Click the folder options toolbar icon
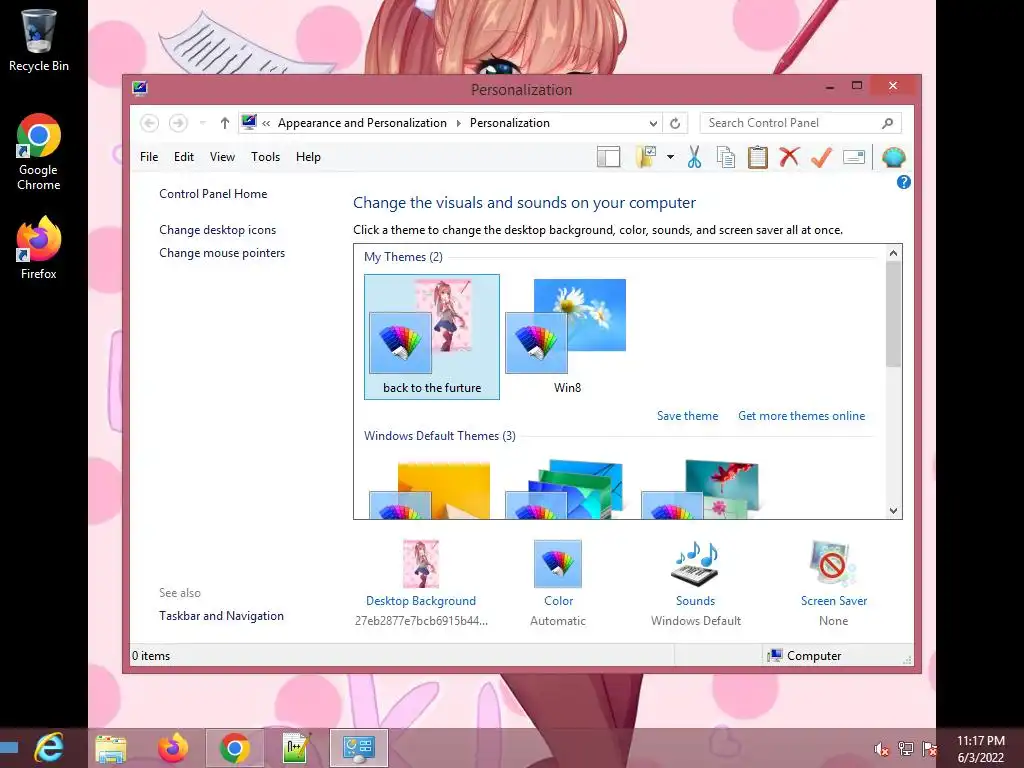The height and width of the screenshot is (768, 1024). pos(646,157)
